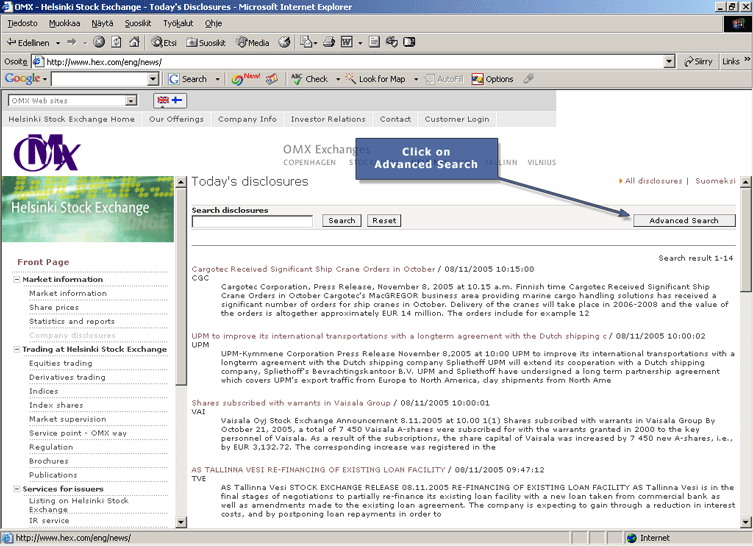Open the VILNIUS exchange link
753x547 pixels.
click(x=542, y=162)
